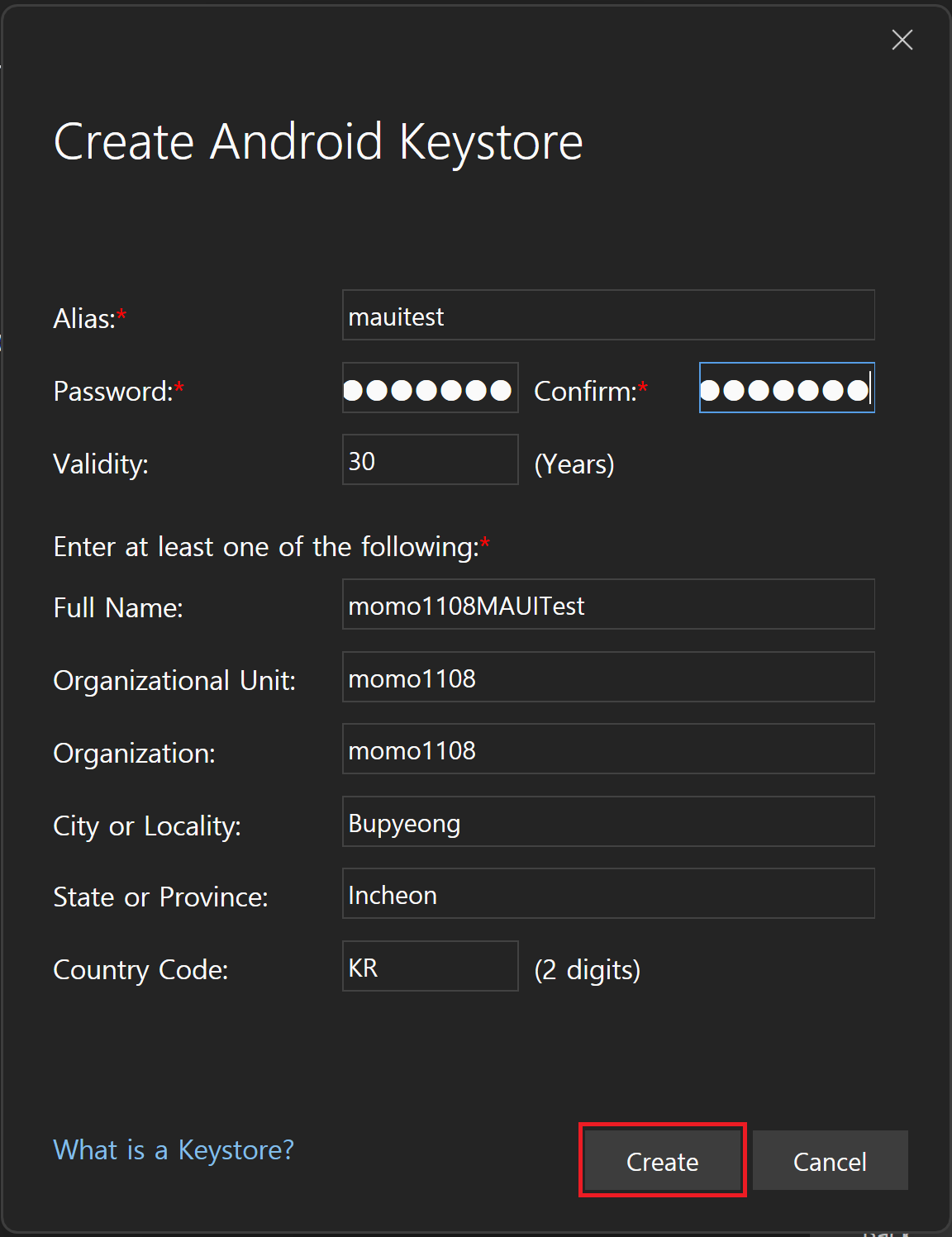Click the Country Code field
This screenshot has height=1237, width=952.
pyautogui.click(x=430, y=967)
